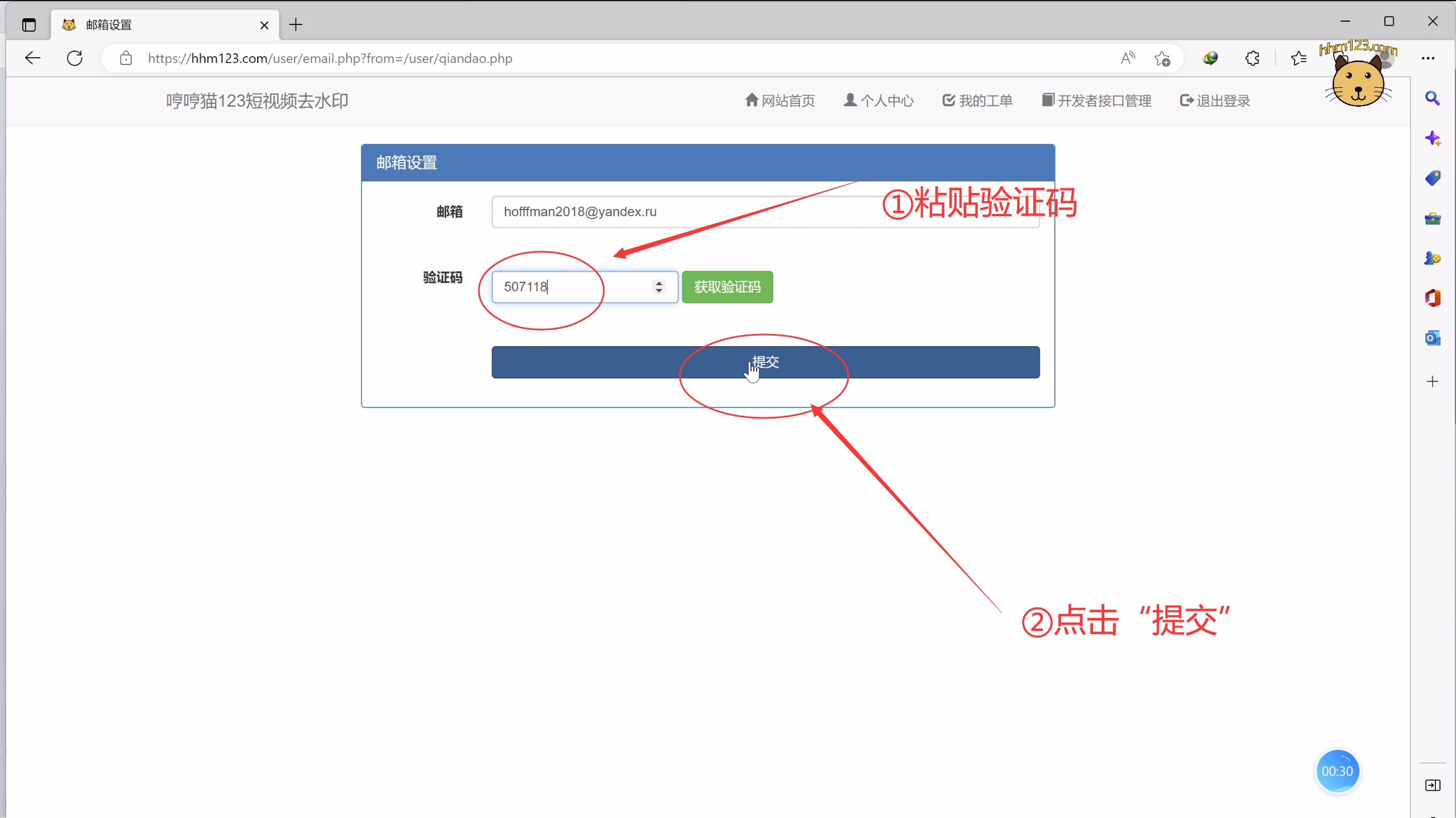The height and width of the screenshot is (818, 1456).
Task: Refresh the current page
Action: pos(74,58)
